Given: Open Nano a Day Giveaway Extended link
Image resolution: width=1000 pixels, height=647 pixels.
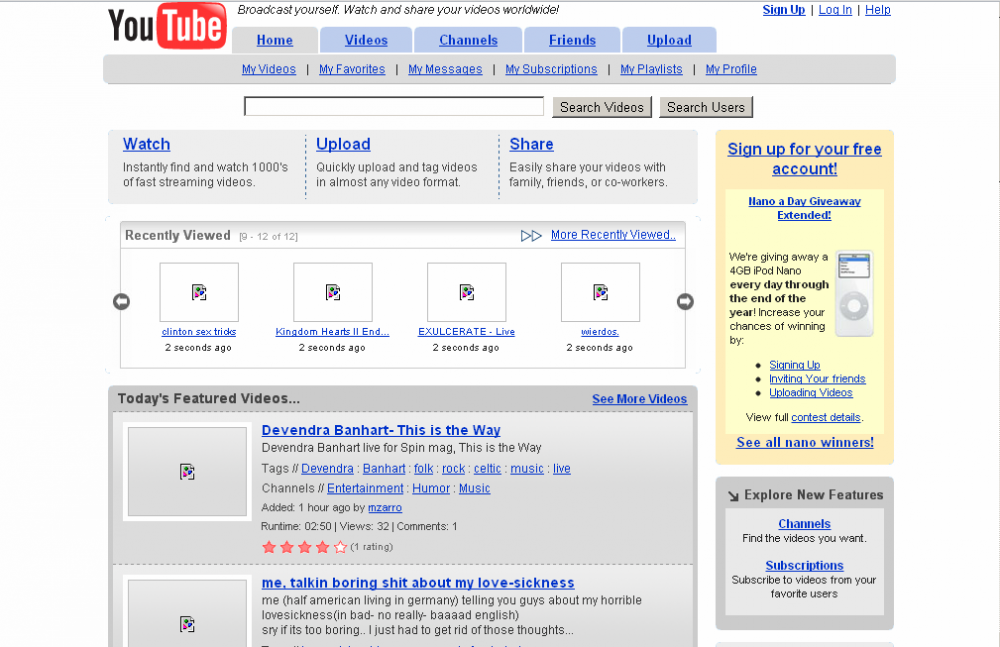Looking at the screenshot, I should coord(804,208).
